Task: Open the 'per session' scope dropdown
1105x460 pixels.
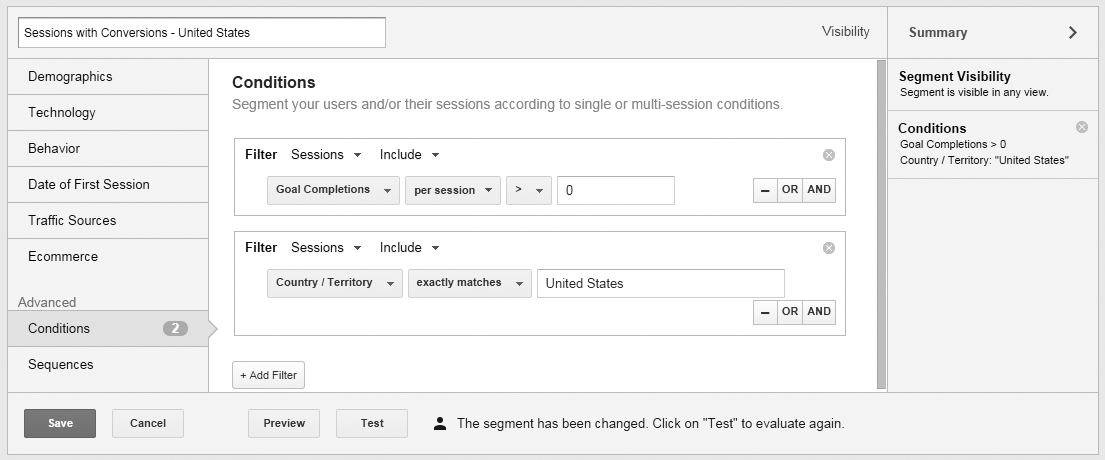Action: point(452,190)
